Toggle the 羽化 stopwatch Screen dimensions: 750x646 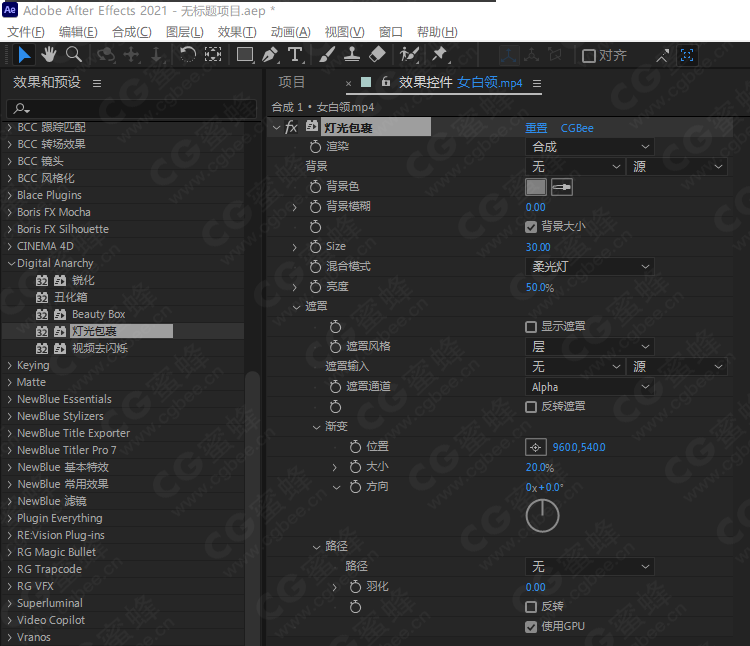(355, 587)
